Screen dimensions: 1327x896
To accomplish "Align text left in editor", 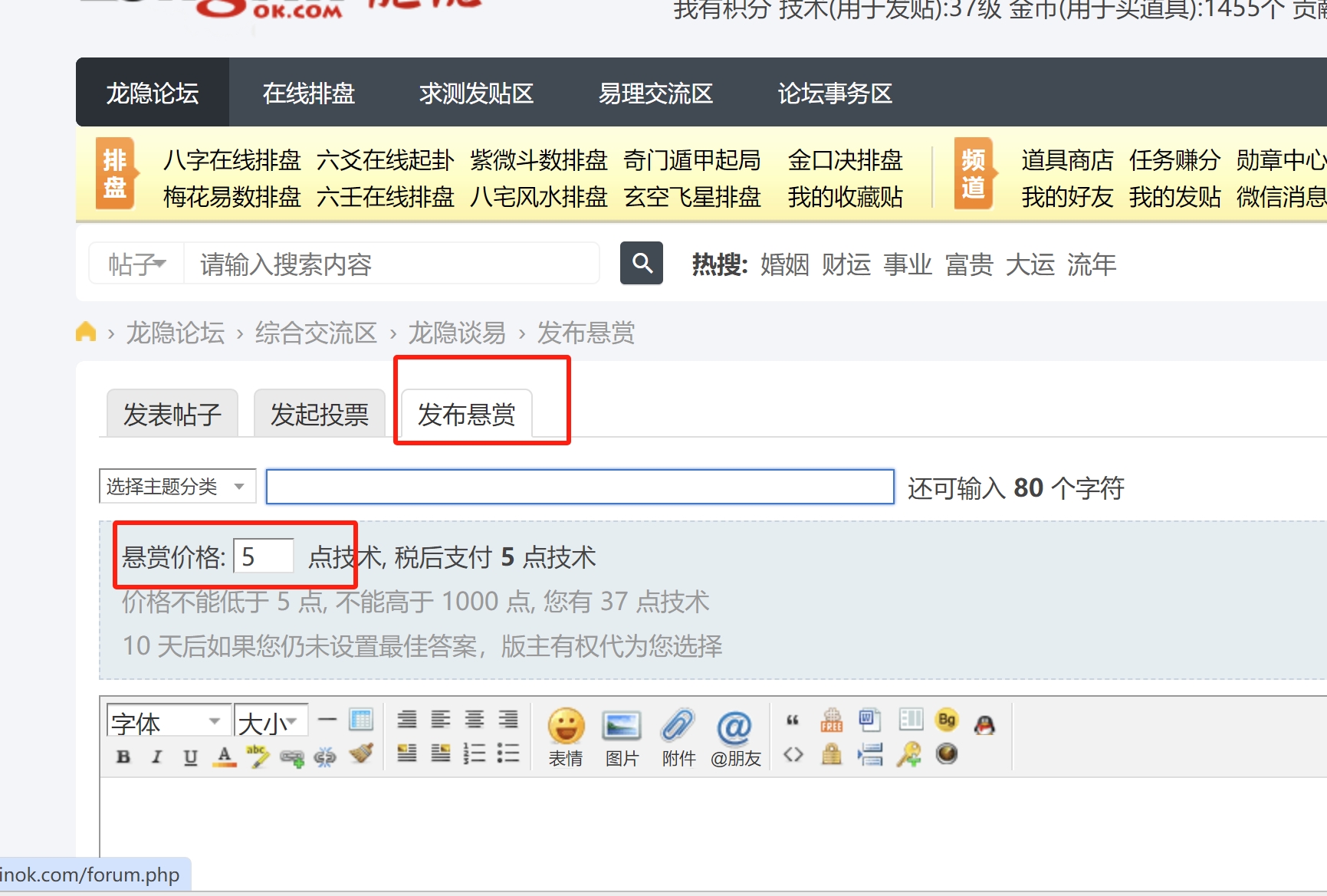I will click(441, 719).
